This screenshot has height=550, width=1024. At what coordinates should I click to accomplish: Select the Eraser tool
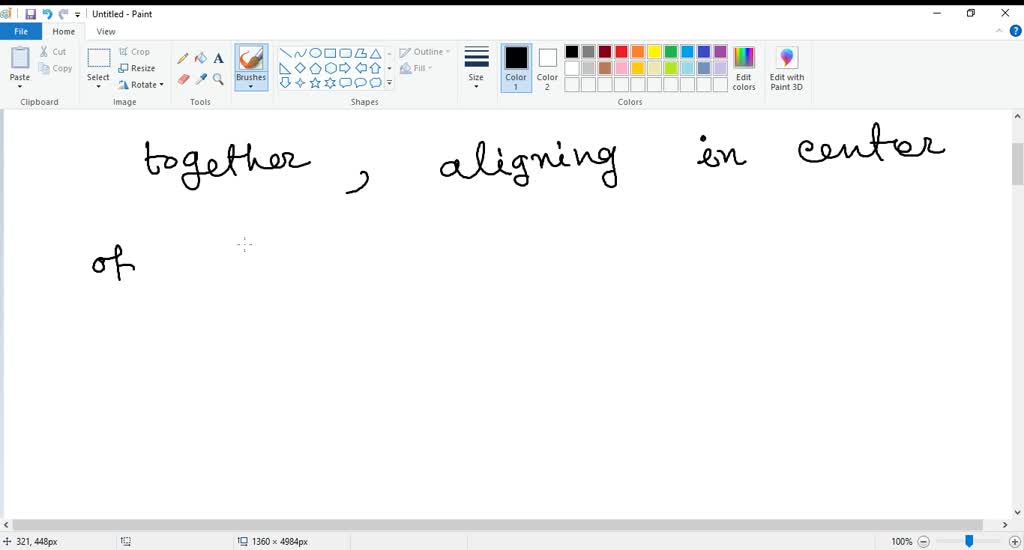pos(183,79)
